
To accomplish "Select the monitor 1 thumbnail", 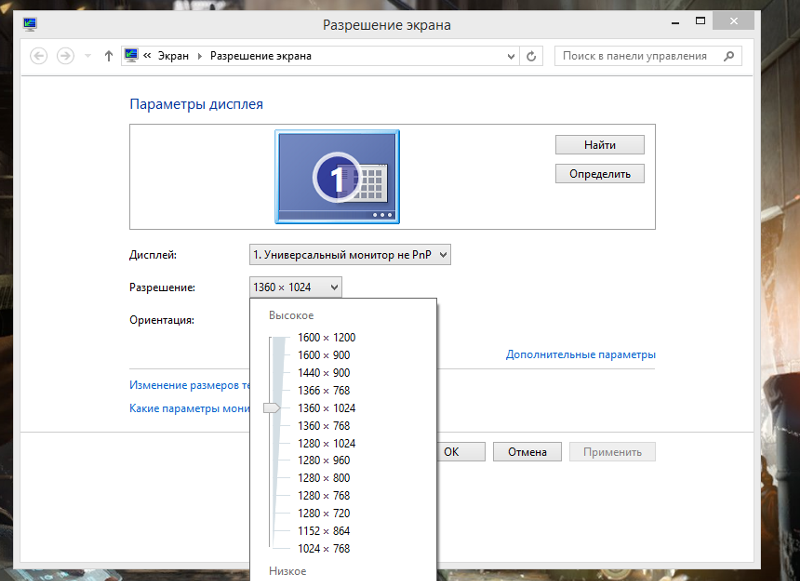I will point(337,176).
